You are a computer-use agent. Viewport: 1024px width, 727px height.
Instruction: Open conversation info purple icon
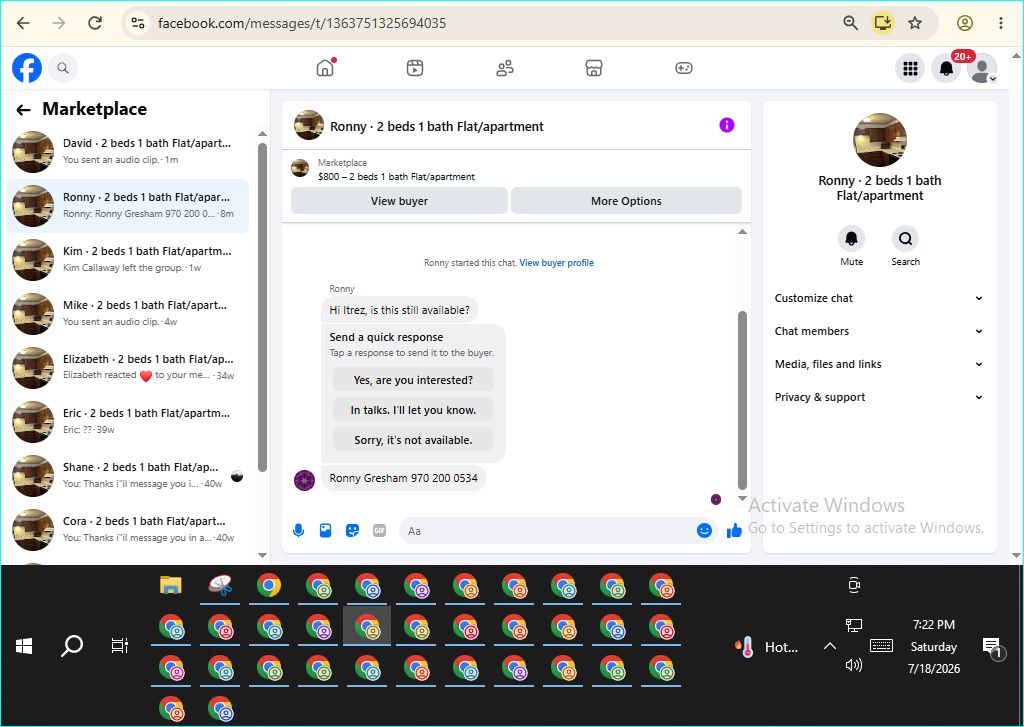(727, 125)
